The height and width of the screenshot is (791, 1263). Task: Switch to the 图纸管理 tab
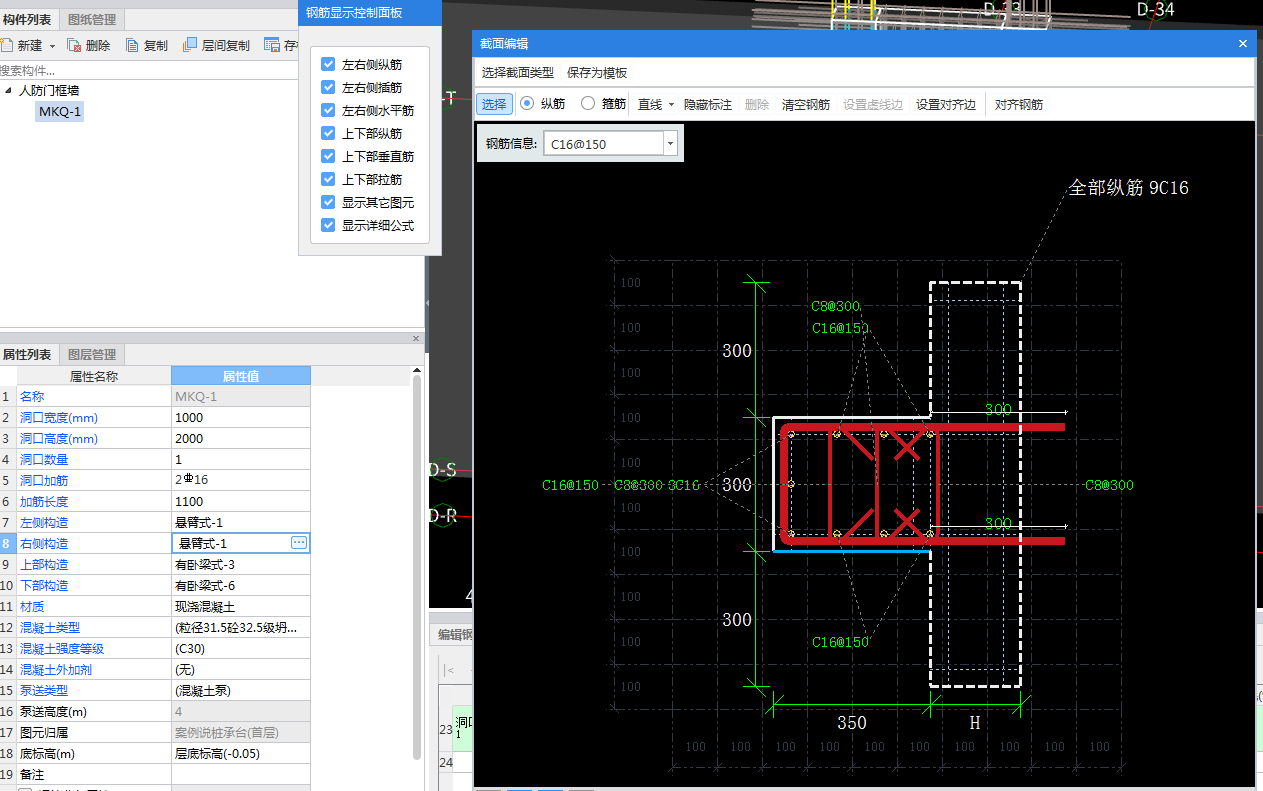[x=91, y=19]
